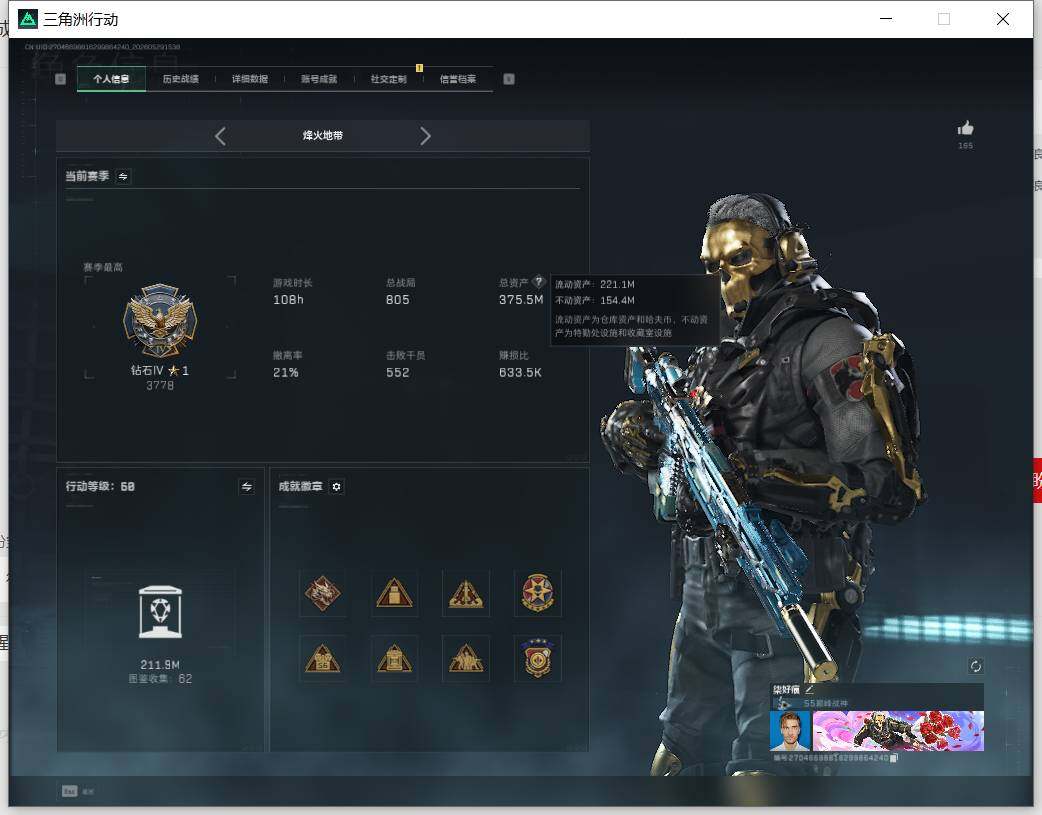Click the 当前赛季 heading
1042x815 pixels.
(x=87, y=176)
